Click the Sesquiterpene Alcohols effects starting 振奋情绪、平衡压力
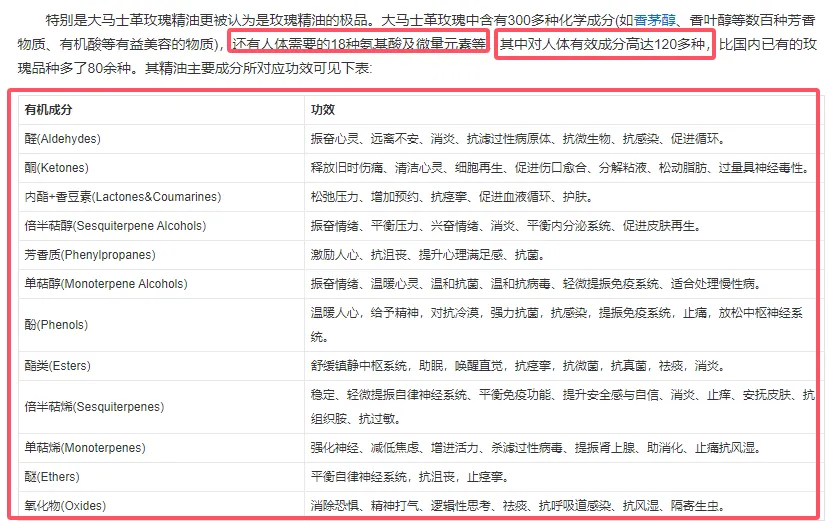 506,226
